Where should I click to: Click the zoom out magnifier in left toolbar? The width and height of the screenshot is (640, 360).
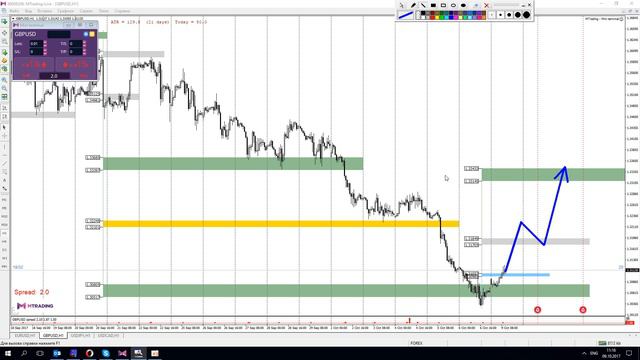pos(4,89)
